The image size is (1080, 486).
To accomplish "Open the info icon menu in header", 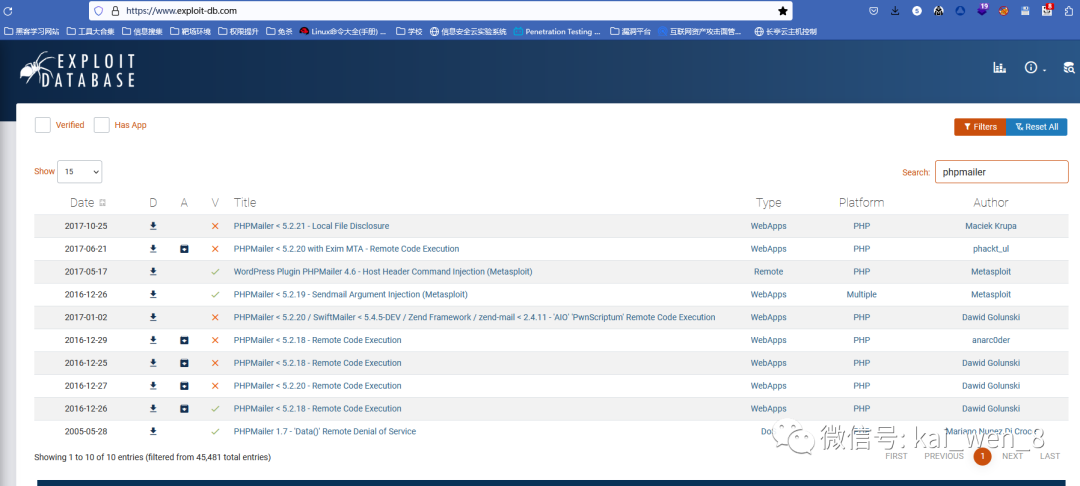I will pos(1035,67).
